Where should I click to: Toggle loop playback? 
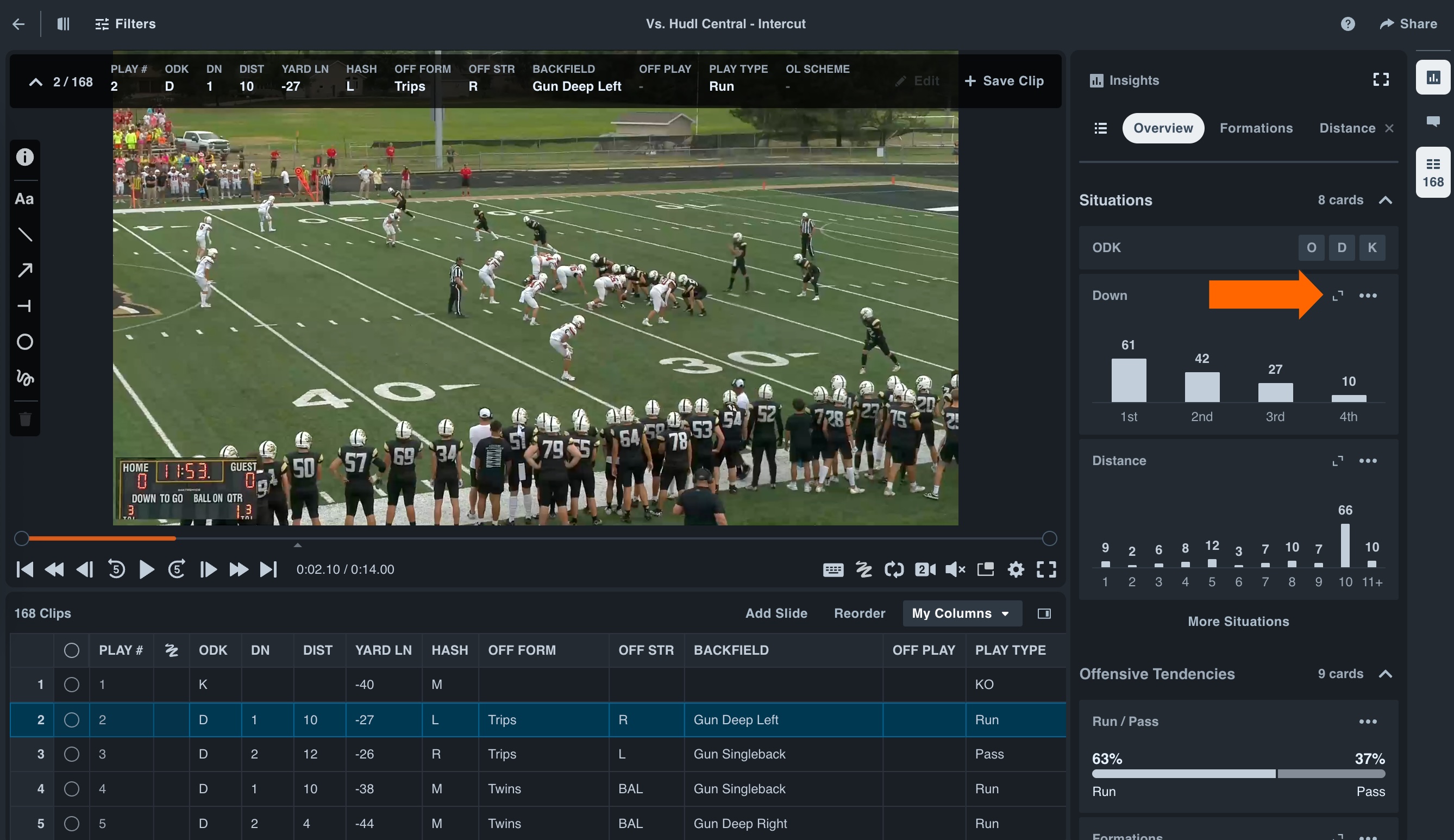pyautogui.click(x=894, y=570)
